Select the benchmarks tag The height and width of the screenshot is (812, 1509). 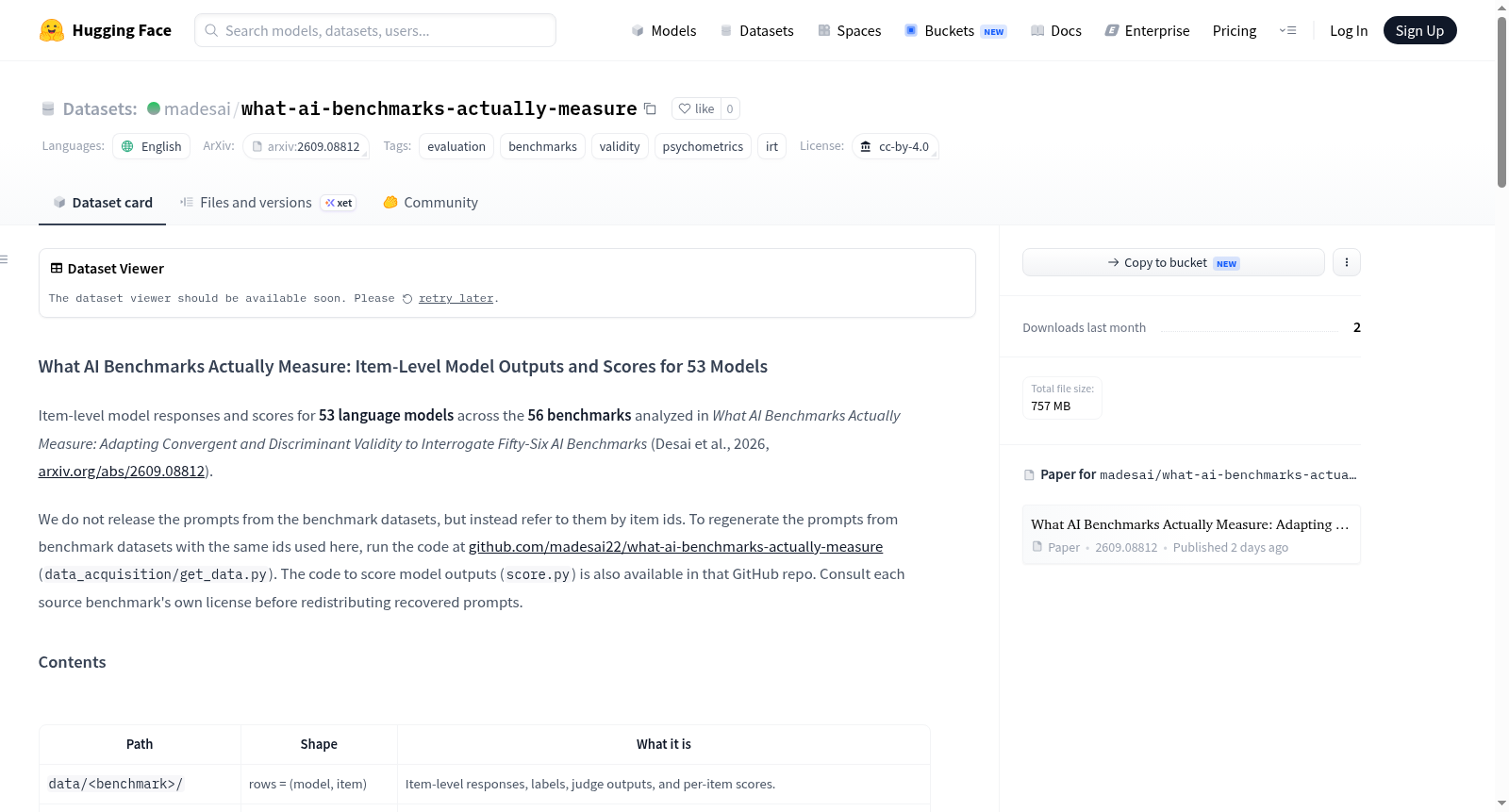542,146
